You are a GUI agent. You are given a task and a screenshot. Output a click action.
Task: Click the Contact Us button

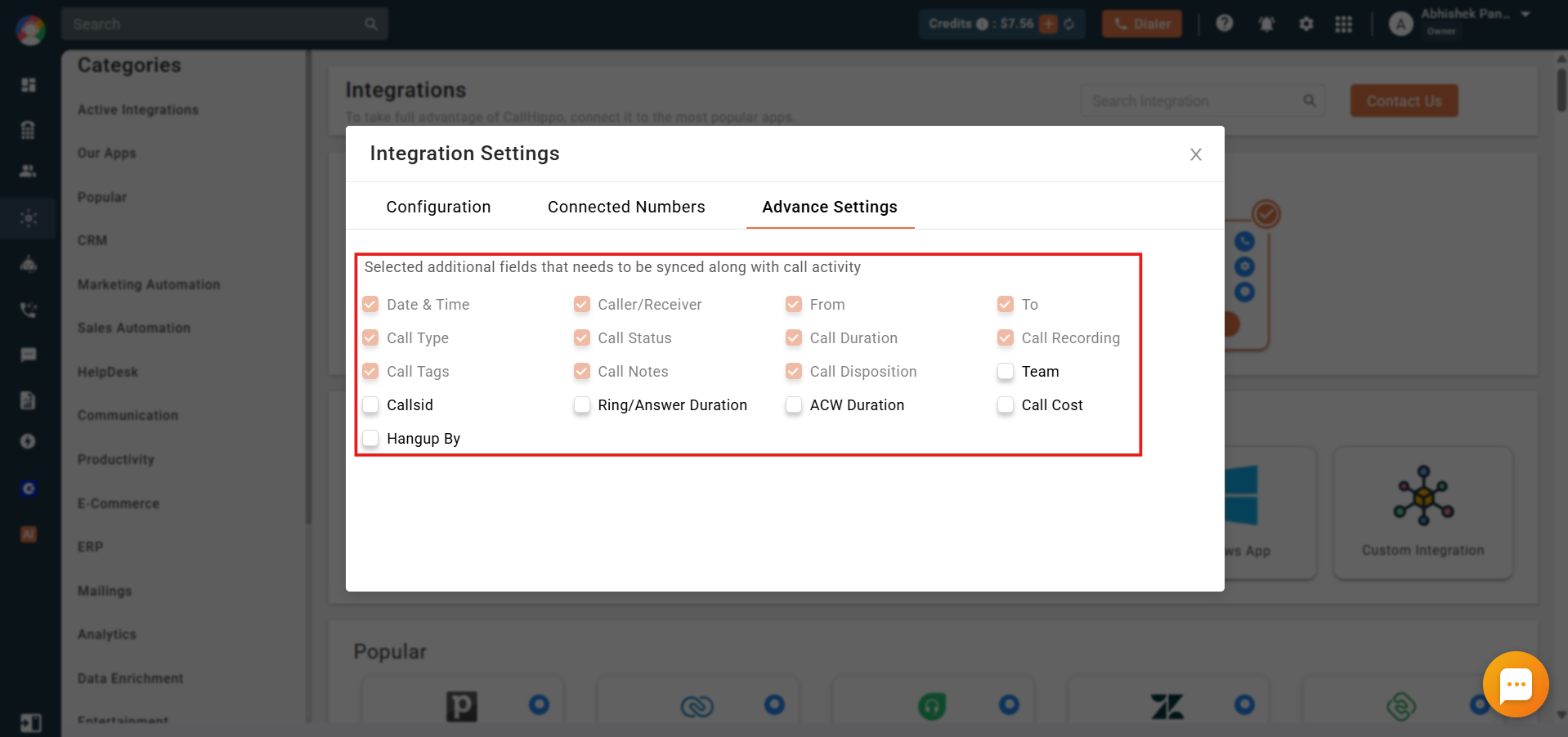tap(1404, 100)
